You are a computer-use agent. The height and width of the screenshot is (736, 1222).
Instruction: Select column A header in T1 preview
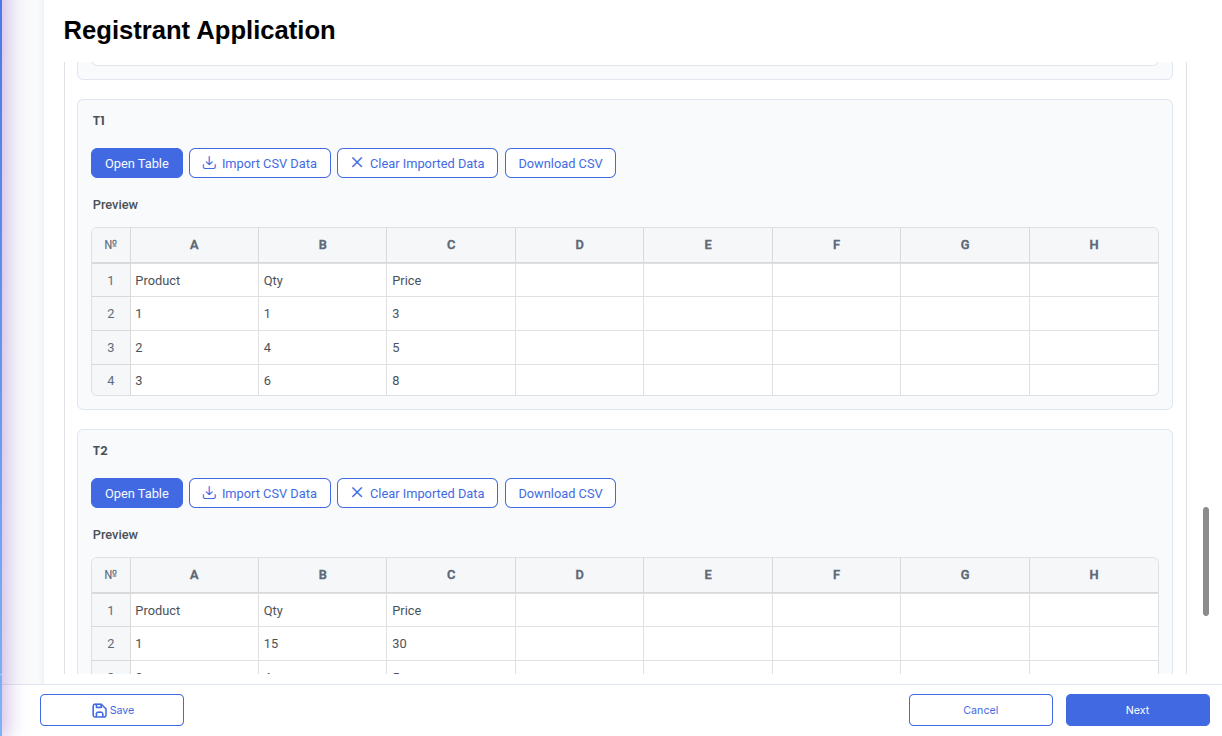tap(194, 245)
